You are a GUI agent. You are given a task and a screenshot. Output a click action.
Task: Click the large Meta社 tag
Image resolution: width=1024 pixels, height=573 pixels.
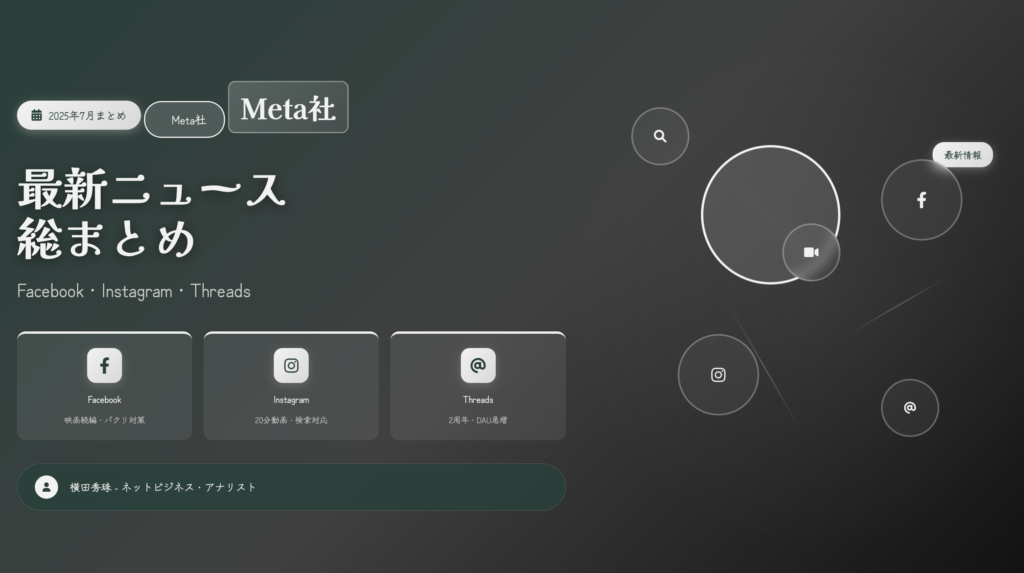point(288,107)
